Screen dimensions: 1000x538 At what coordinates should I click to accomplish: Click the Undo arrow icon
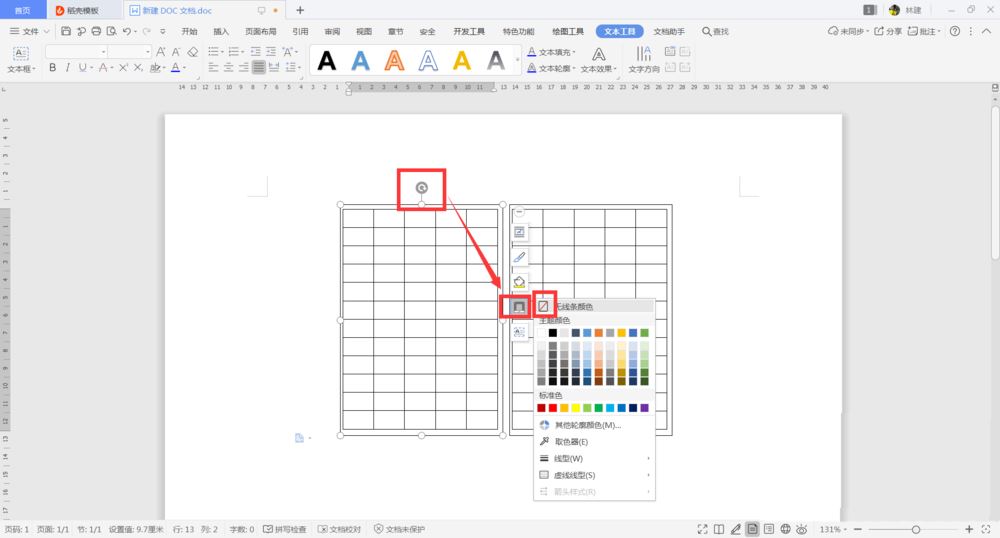pyautogui.click(x=127, y=31)
